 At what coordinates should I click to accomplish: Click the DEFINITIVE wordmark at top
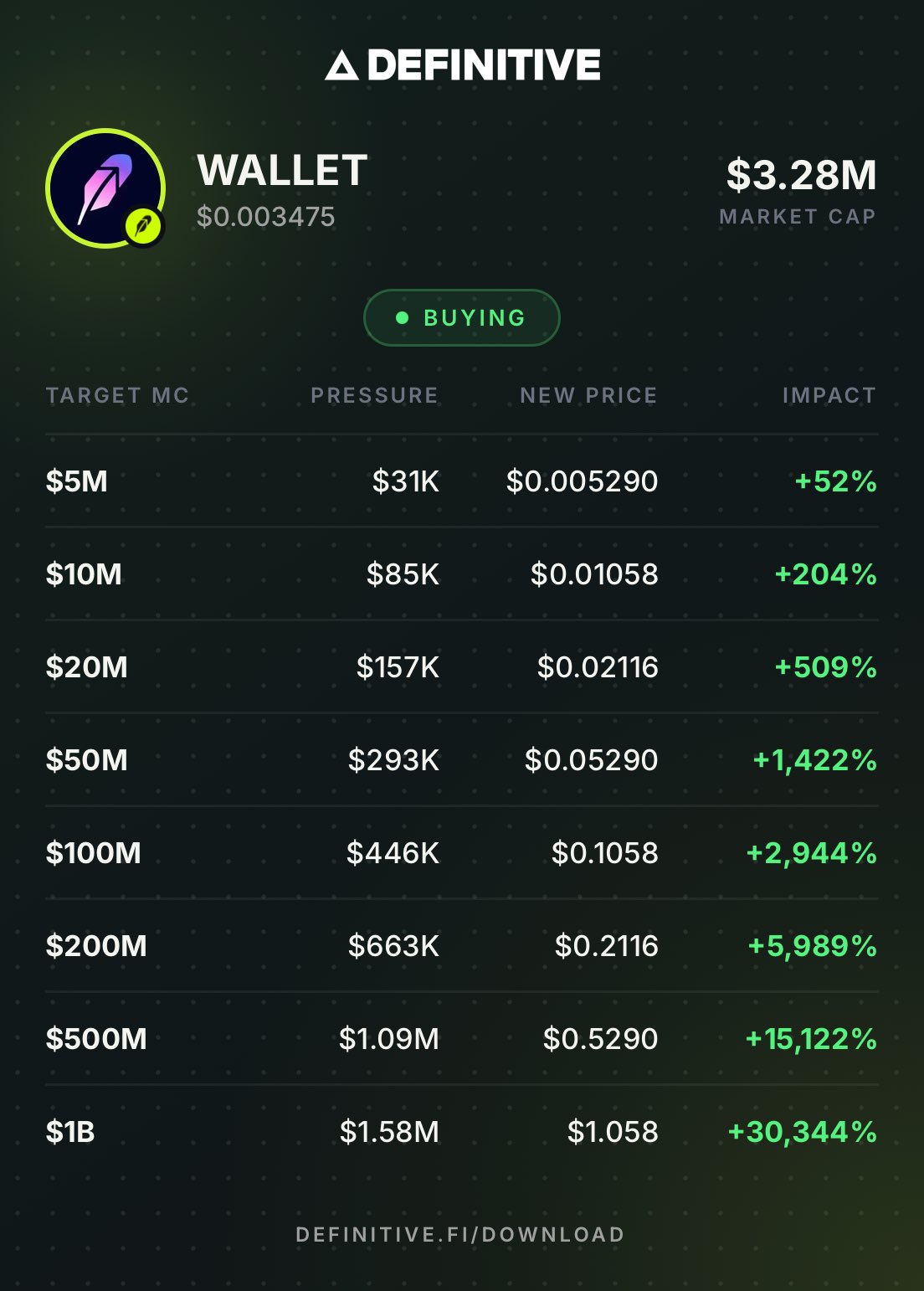[x=484, y=65]
